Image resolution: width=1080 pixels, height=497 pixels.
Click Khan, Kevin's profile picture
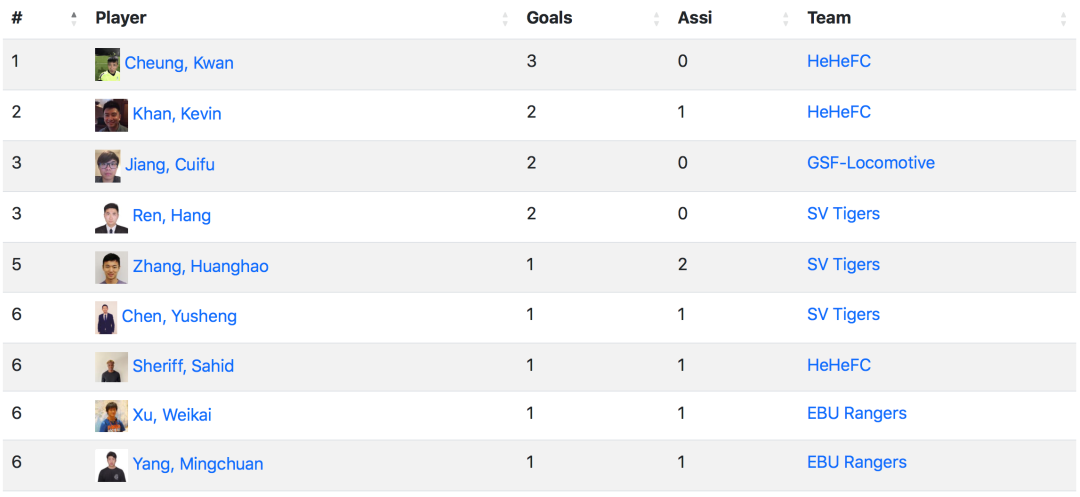click(x=112, y=115)
